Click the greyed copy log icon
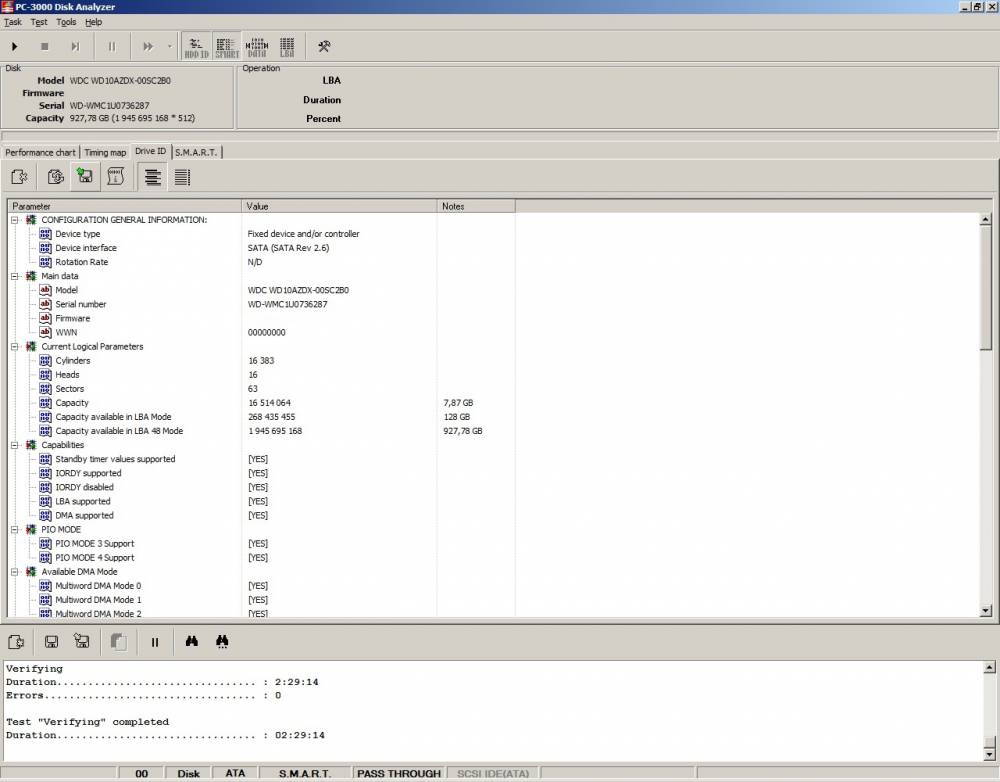 118,642
